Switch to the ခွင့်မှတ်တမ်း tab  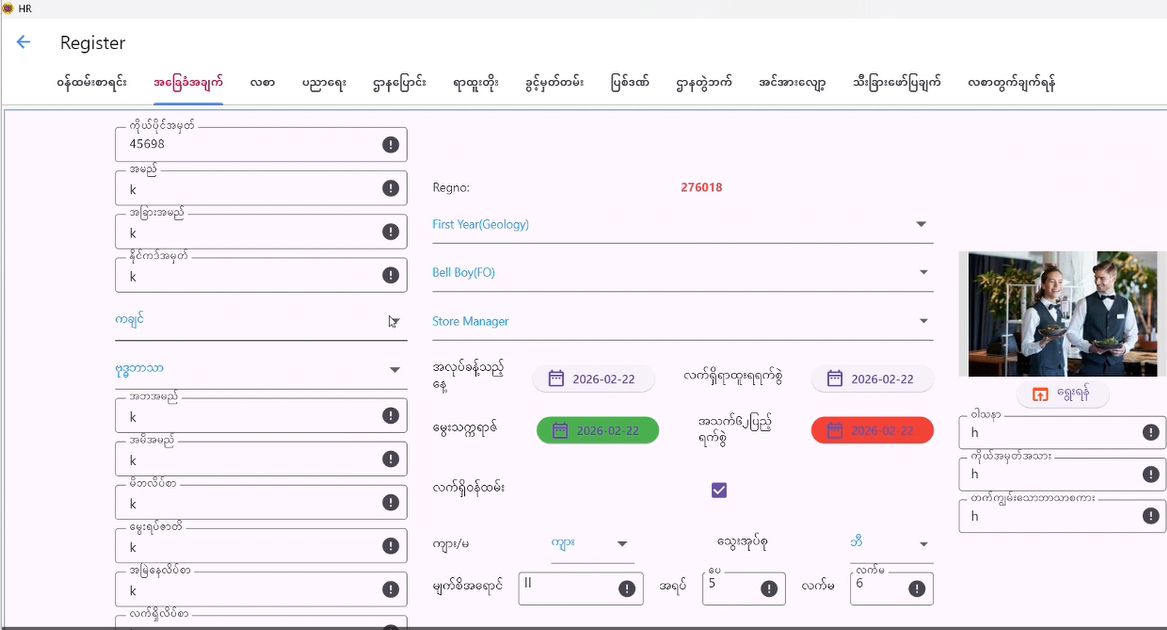coord(554,83)
